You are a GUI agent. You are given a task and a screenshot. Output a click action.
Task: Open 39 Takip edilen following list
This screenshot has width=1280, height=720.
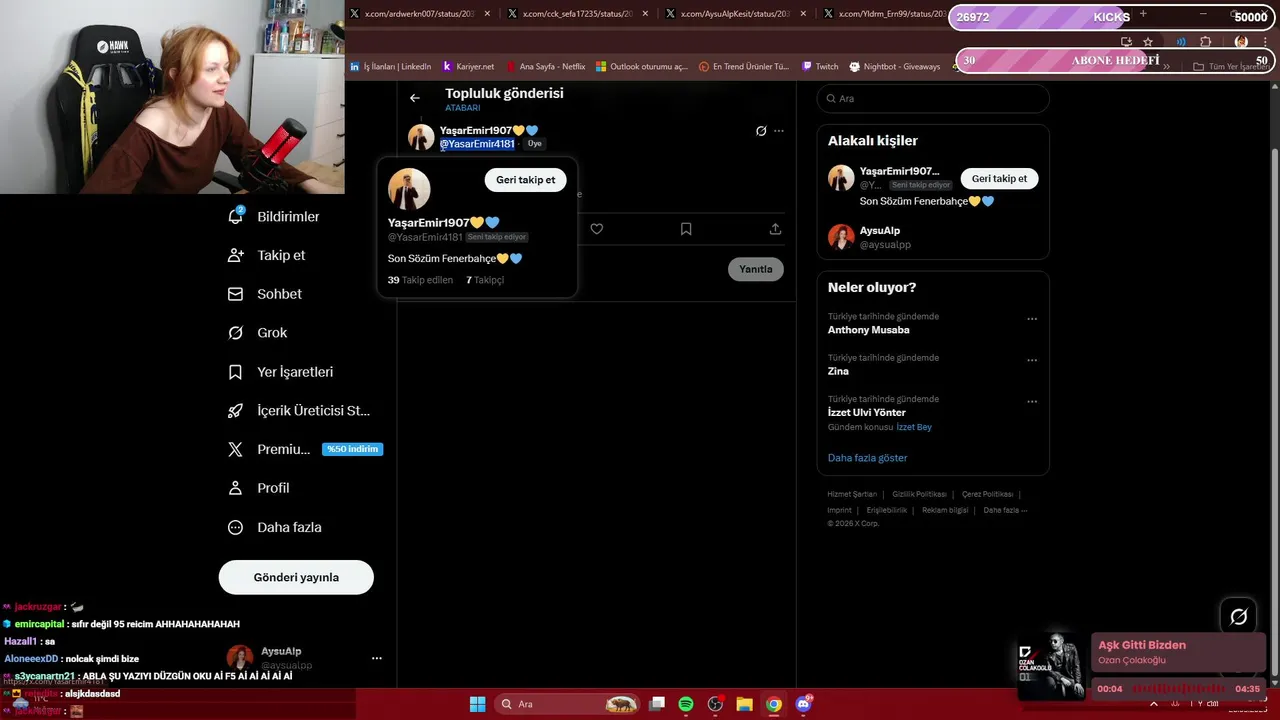pos(420,280)
